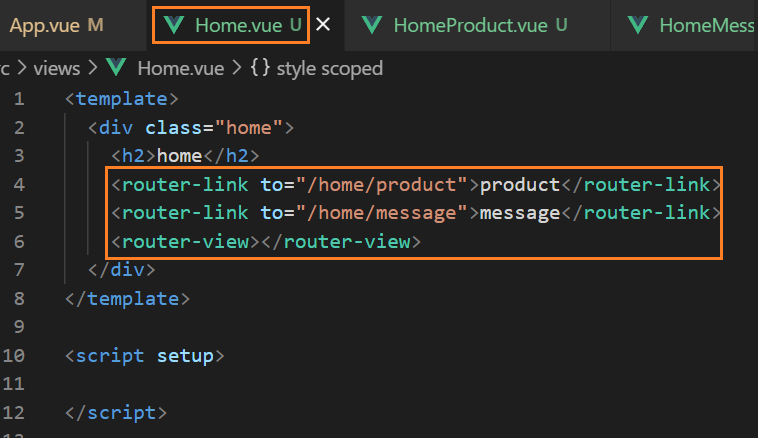Click the 'class="home"' attribute text
Viewport: 758px width, 438px height.
point(214,128)
